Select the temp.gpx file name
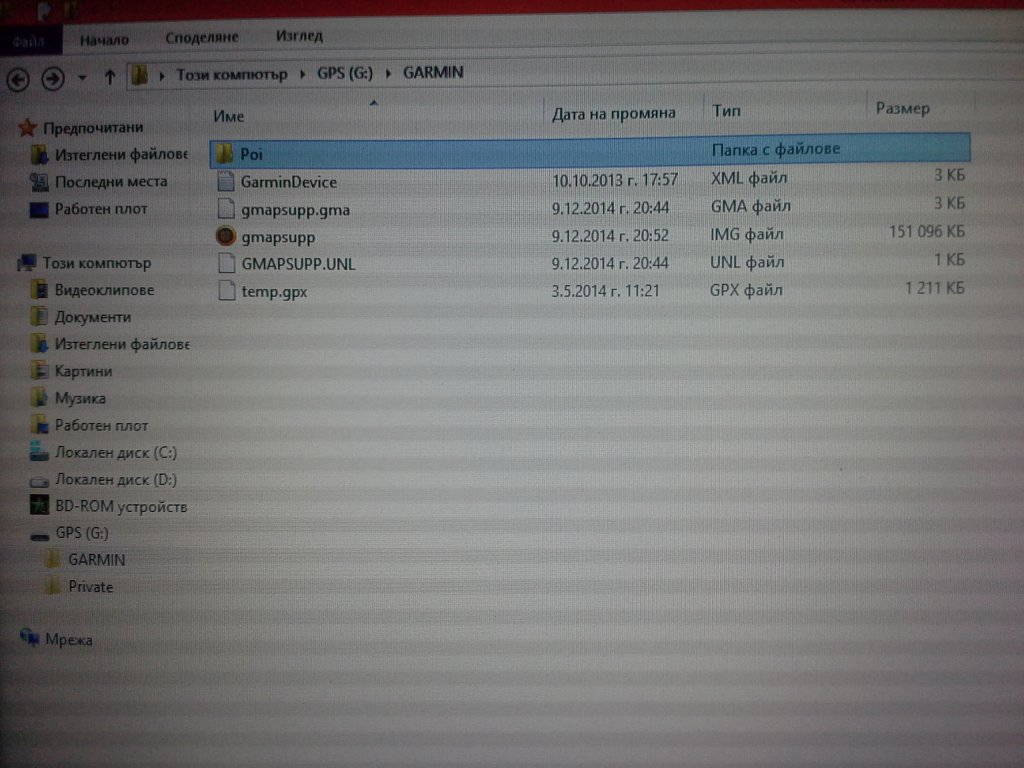The image size is (1024, 768). click(274, 292)
